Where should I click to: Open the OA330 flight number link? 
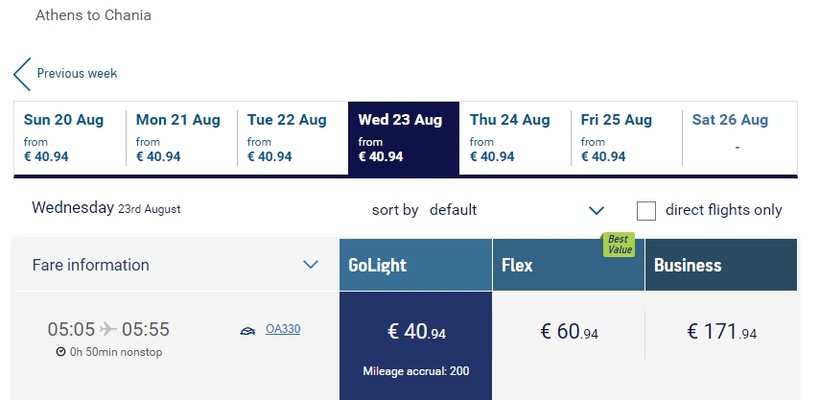coord(283,330)
